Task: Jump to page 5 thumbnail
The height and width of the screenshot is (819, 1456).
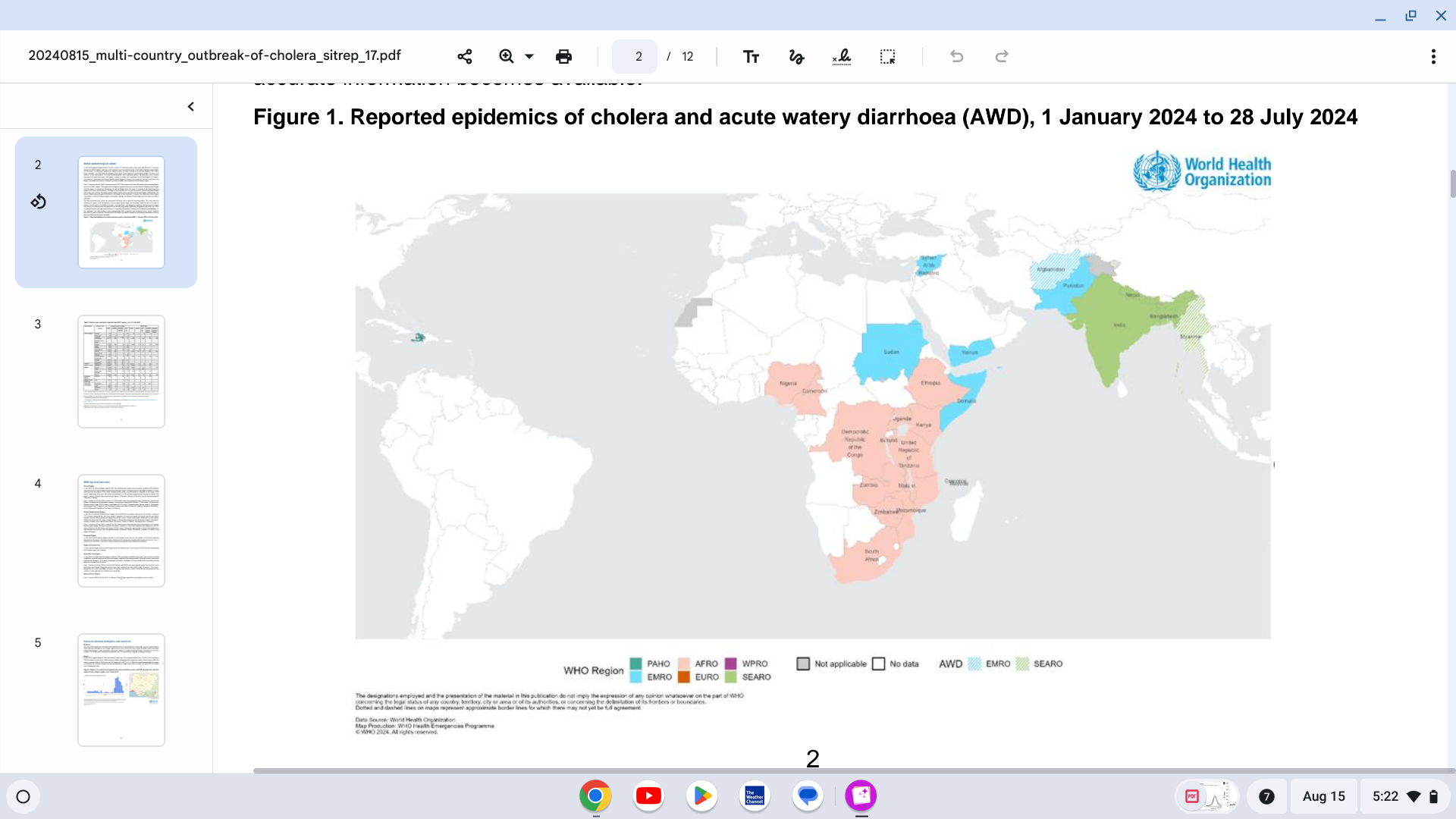Action: coord(121,689)
